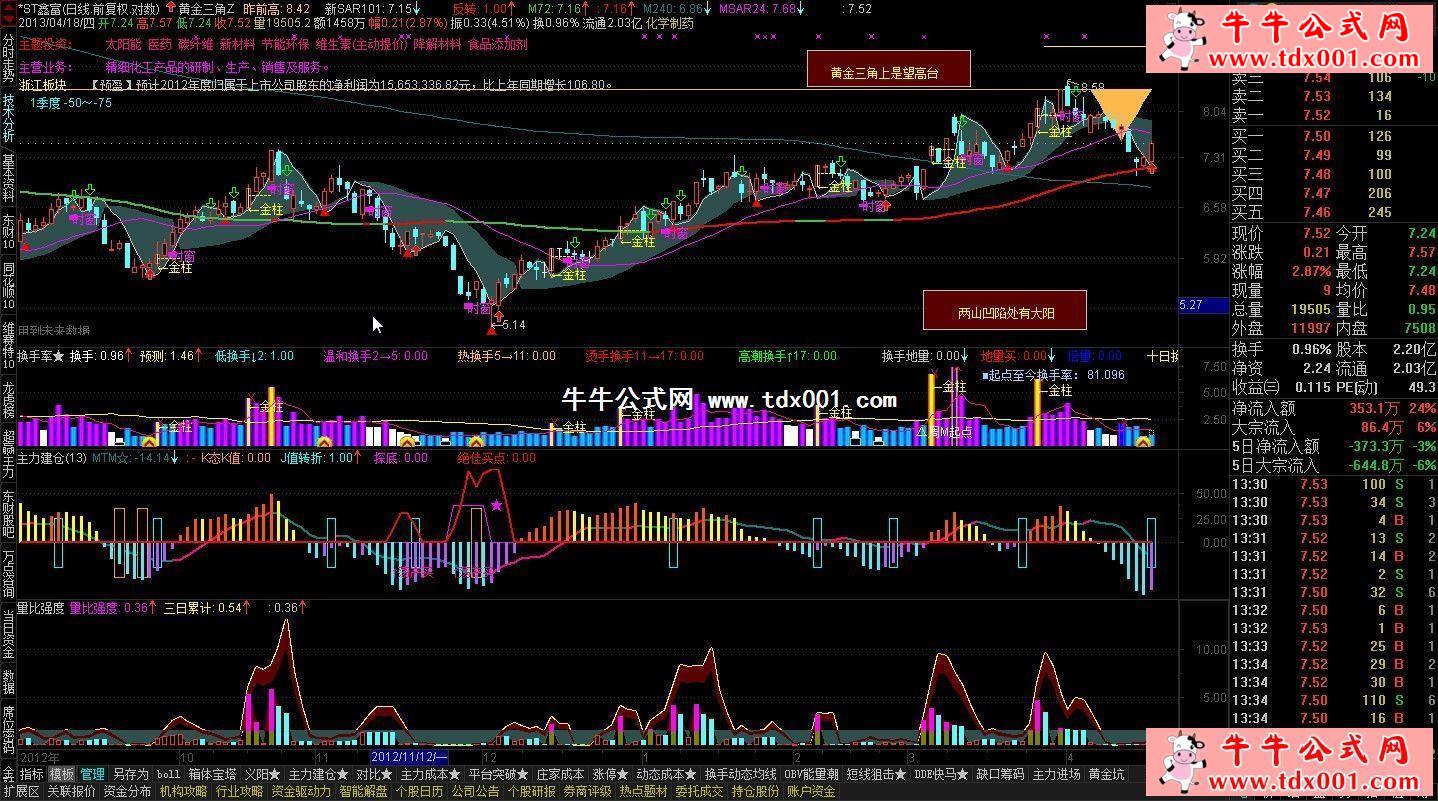Open the 分时走势 sidebar panel

pos(8,52)
